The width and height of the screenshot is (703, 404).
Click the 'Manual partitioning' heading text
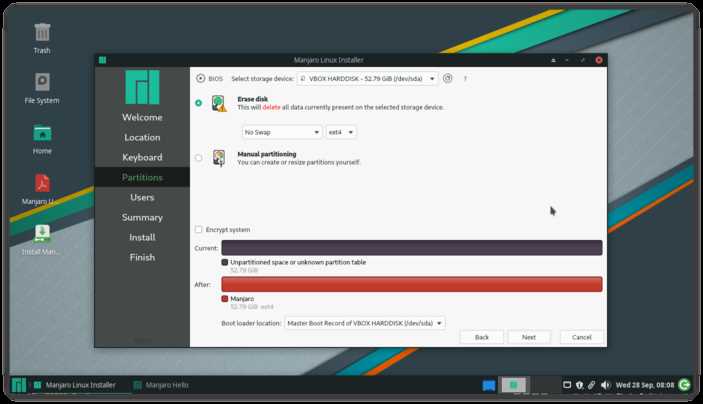(x=267, y=154)
